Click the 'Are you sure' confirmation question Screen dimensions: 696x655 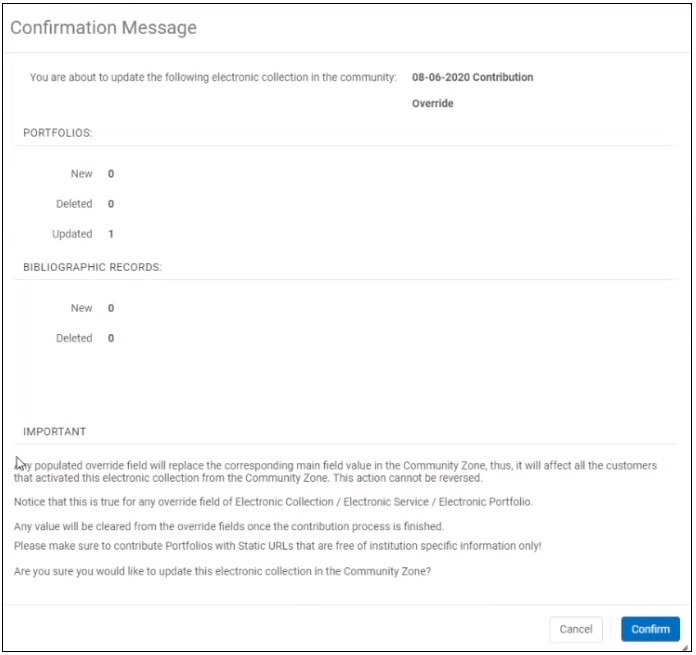click(x=220, y=570)
